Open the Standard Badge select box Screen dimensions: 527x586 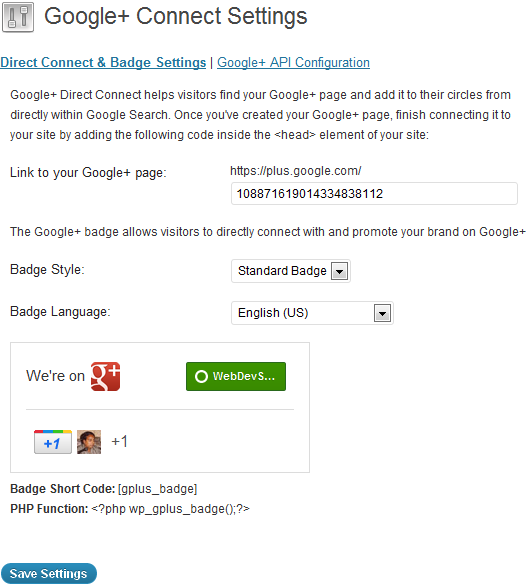(291, 271)
